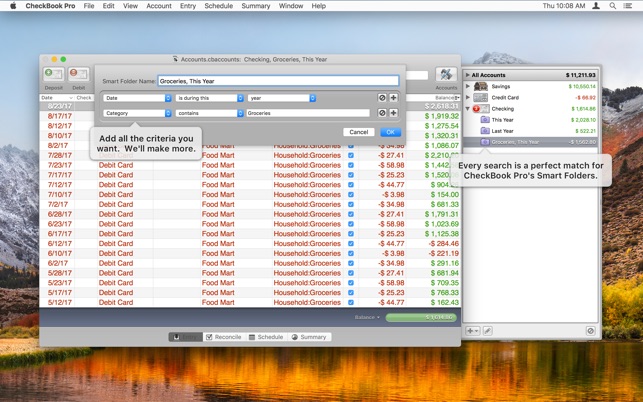643x402 pixels.
Task: Click the document proxy icon in title bar
Action: 175,59
